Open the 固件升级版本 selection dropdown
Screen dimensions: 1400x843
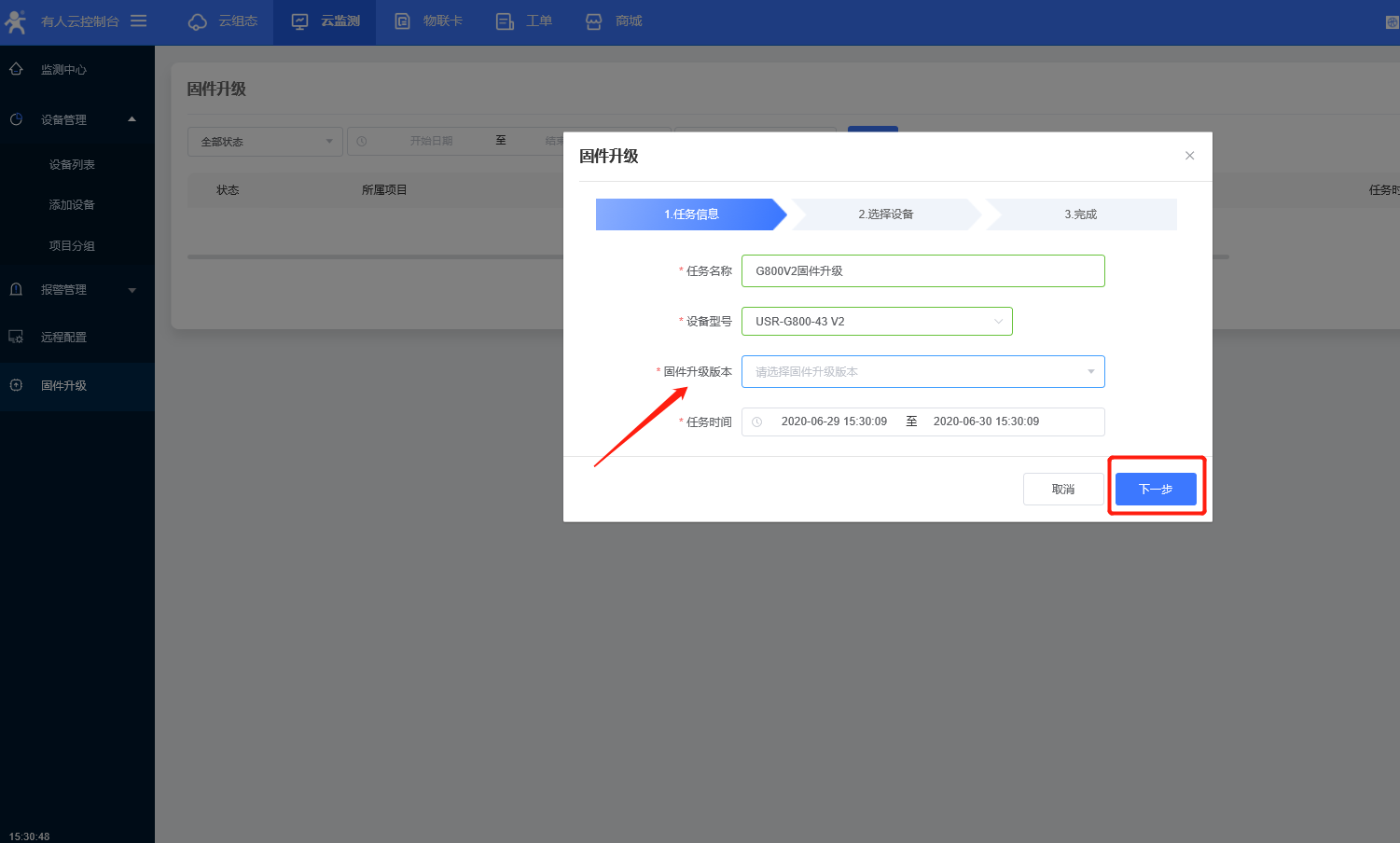tap(922, 372)
